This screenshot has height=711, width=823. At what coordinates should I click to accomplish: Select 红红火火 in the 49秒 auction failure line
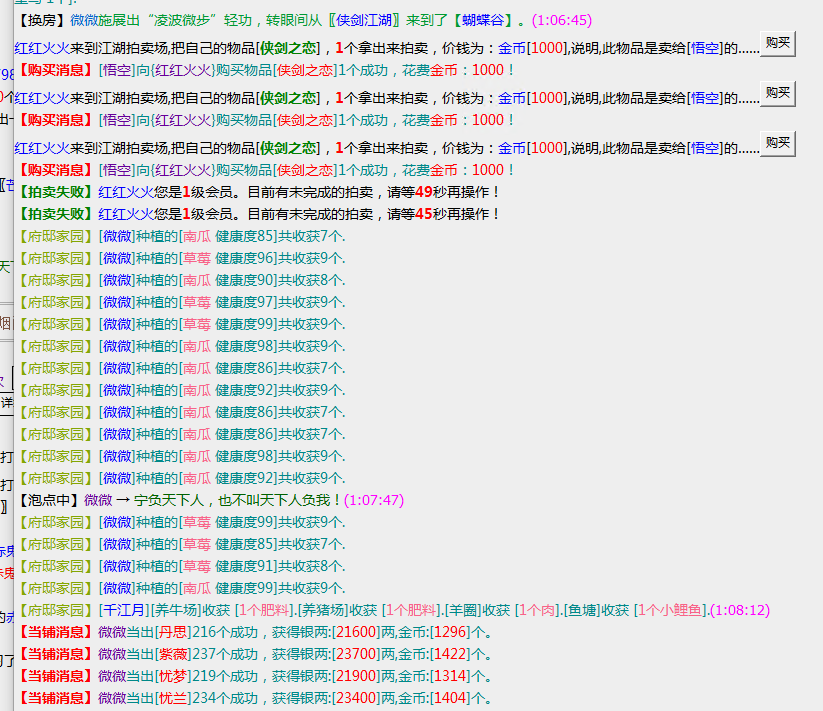click(126, 192)
